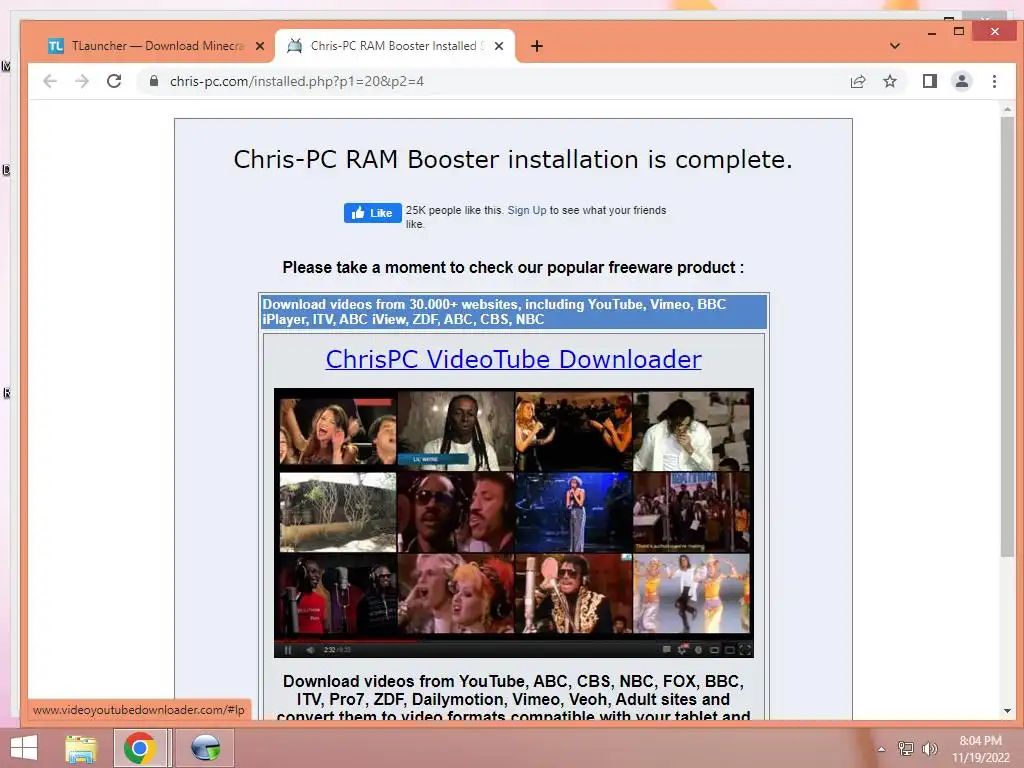This screenshot has width=1024, height=768.
Task: Open the globe app on taskbar
Action: point(205,748)
